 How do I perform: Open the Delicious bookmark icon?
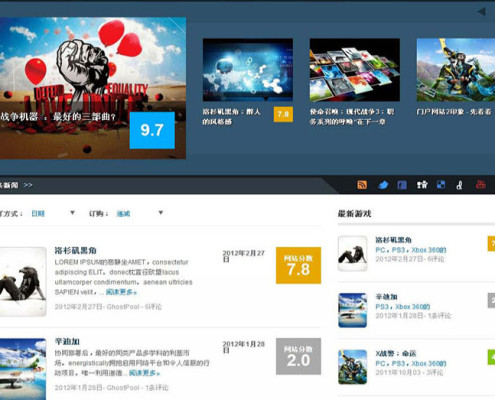coord(441,185)
